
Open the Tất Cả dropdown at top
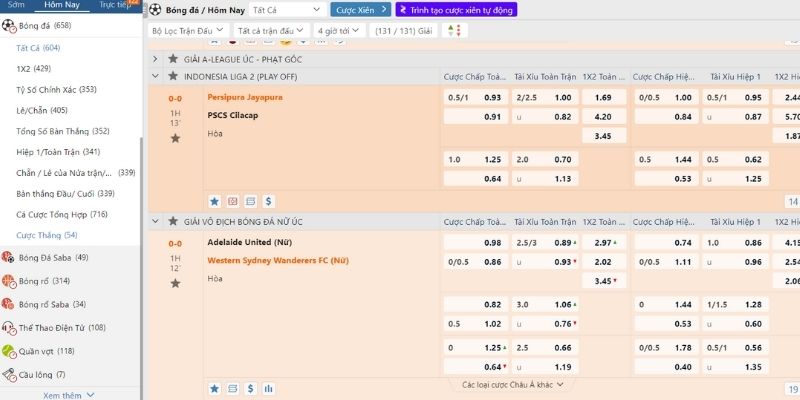click(287, 10)
